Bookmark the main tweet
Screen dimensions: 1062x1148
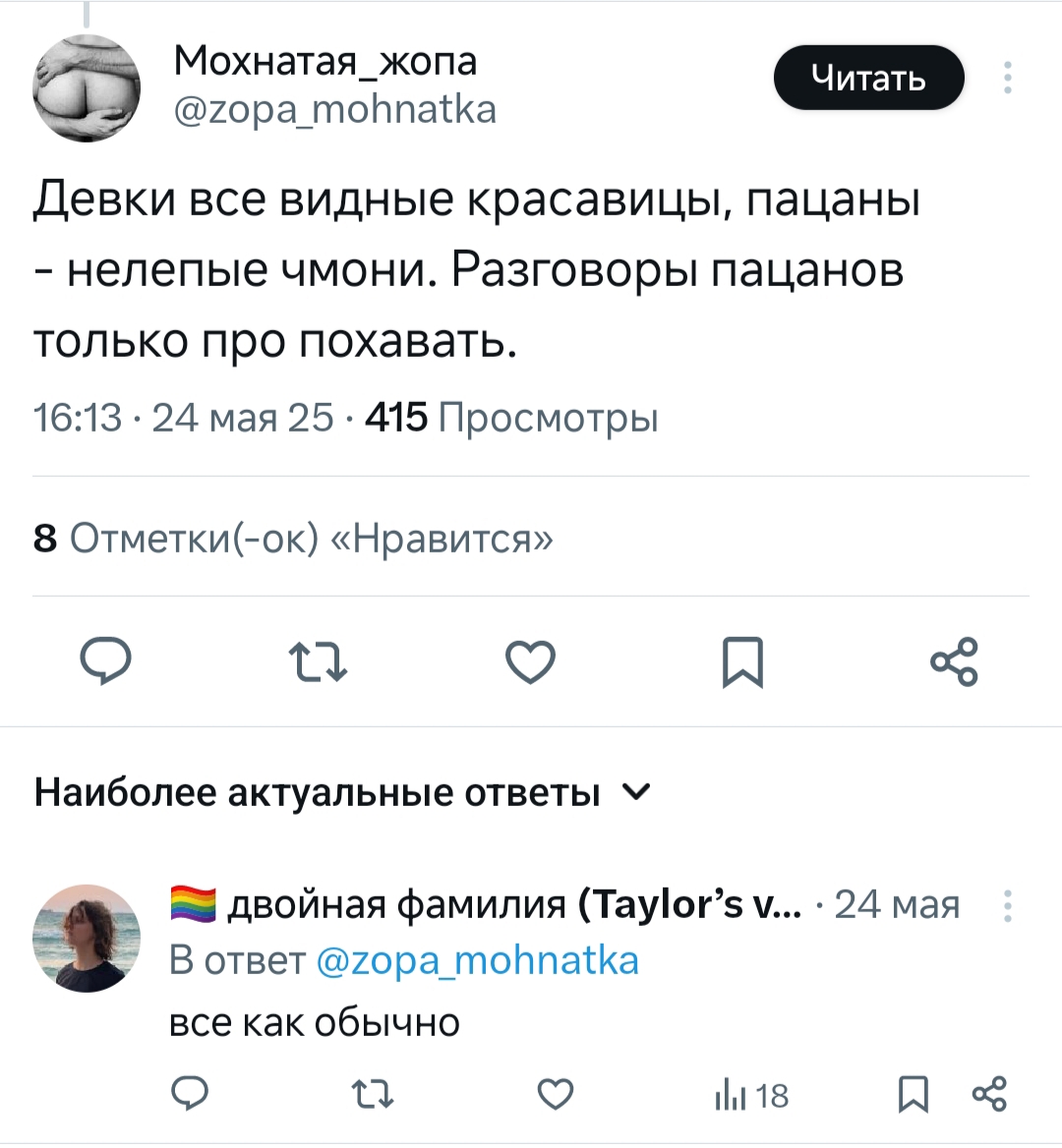coord(742,660)
